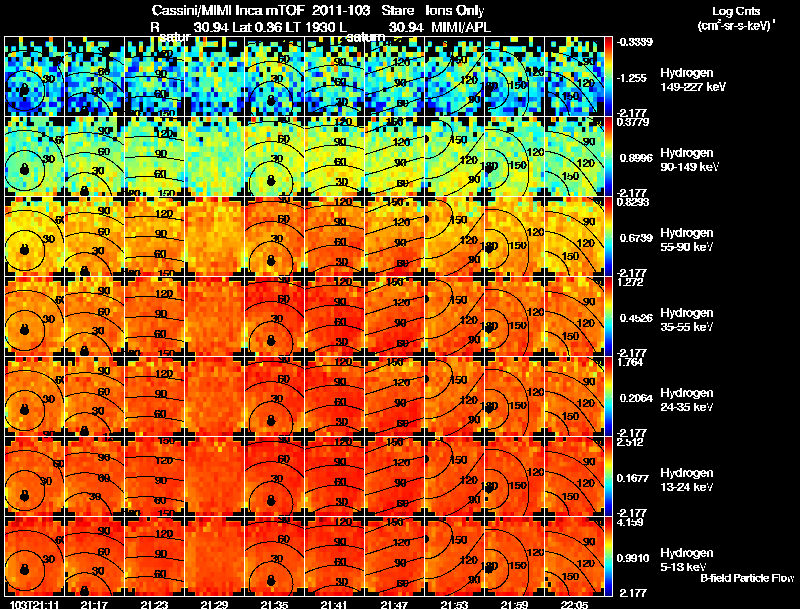Click the color scale bar for 24-35 keV
The width and height of the screenshot is (800, 609).
pyautogui.click(x=608, y=397)
